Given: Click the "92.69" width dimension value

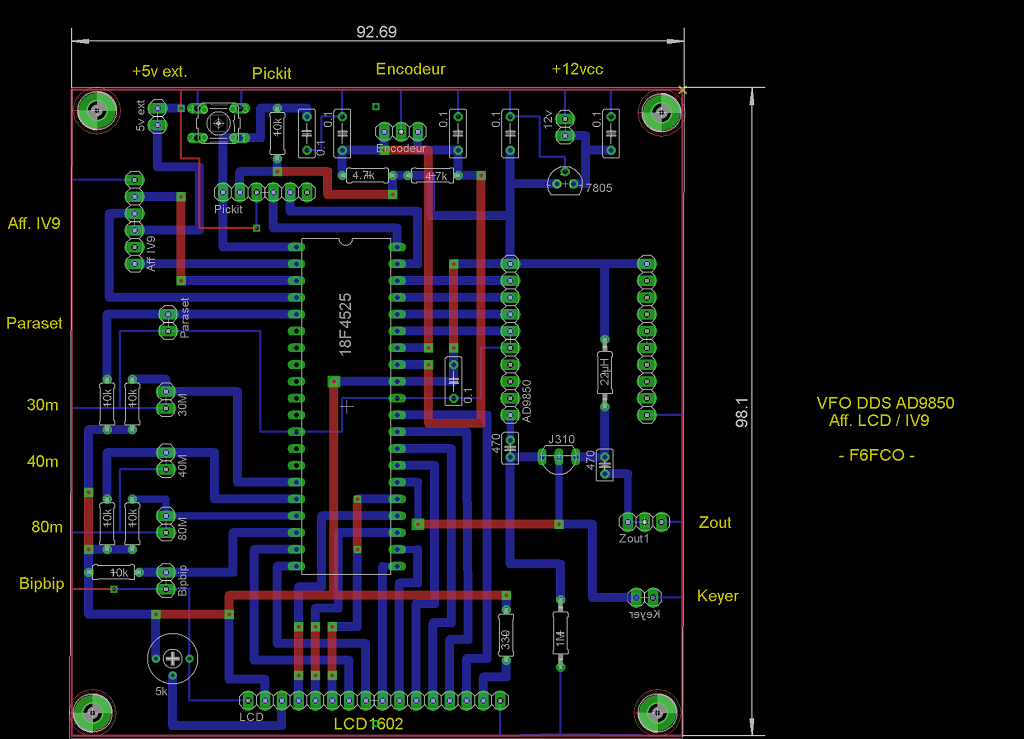Looking at the screenshot, I should coord(376,32).
